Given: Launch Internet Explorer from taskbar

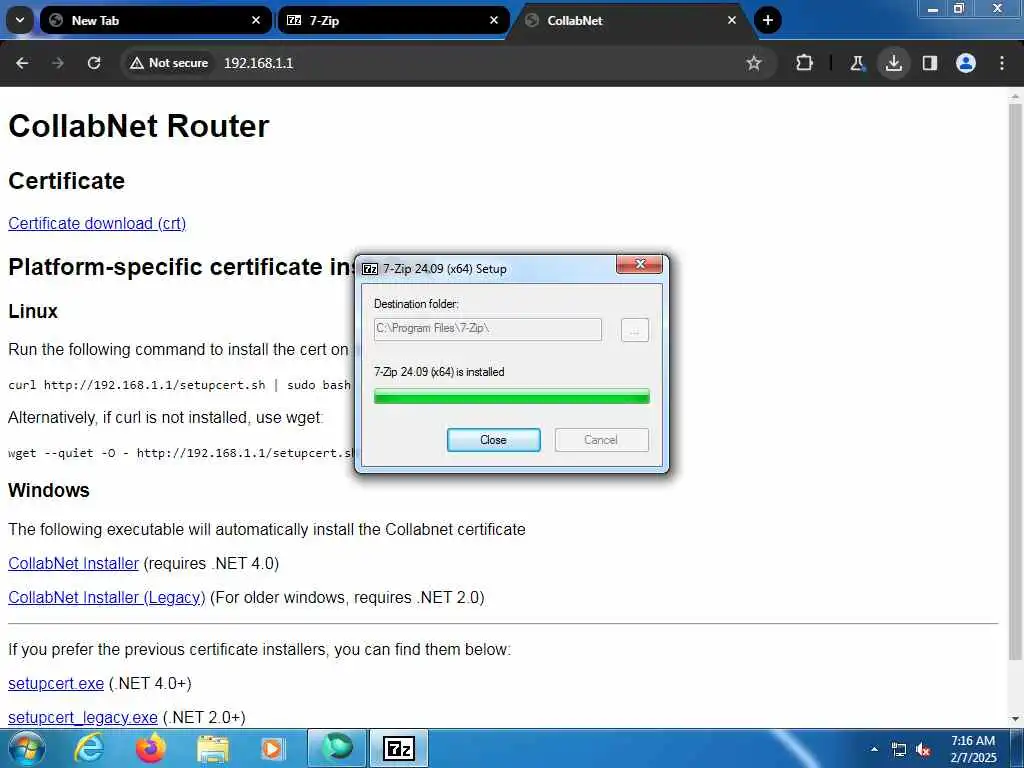Looking at the screenshot, I should click(x=88, y=748).
